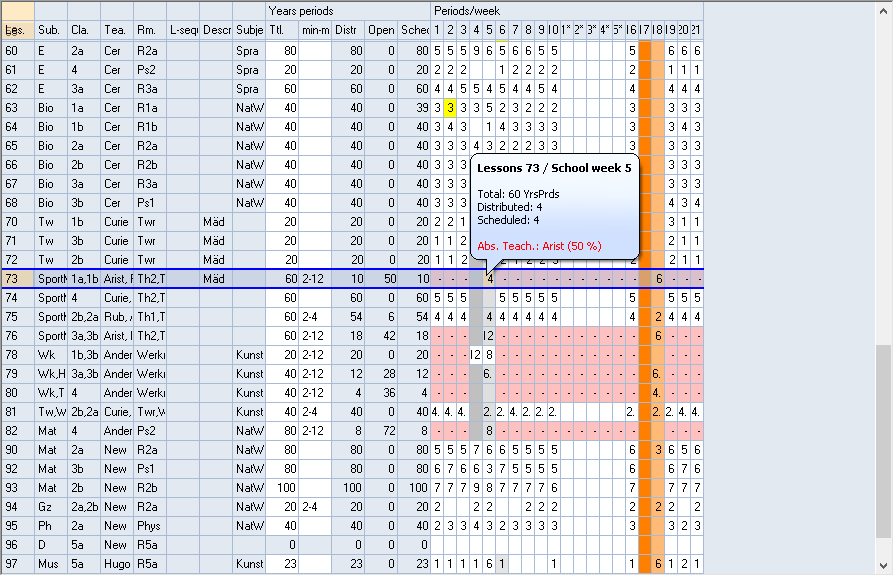Click the Sub. column header

[x=51, y=30]
